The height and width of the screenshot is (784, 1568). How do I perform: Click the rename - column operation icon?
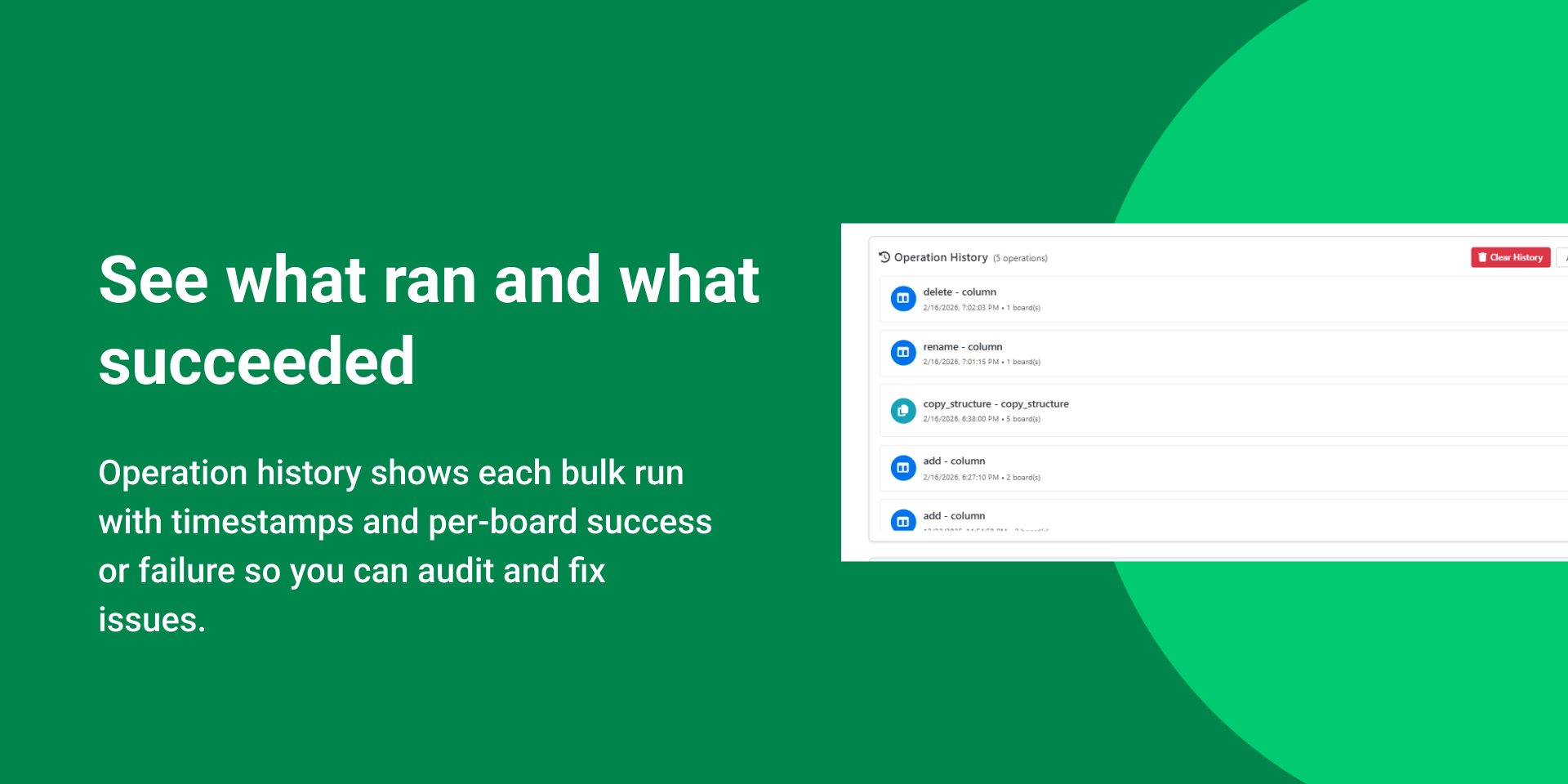coord(902,353)
